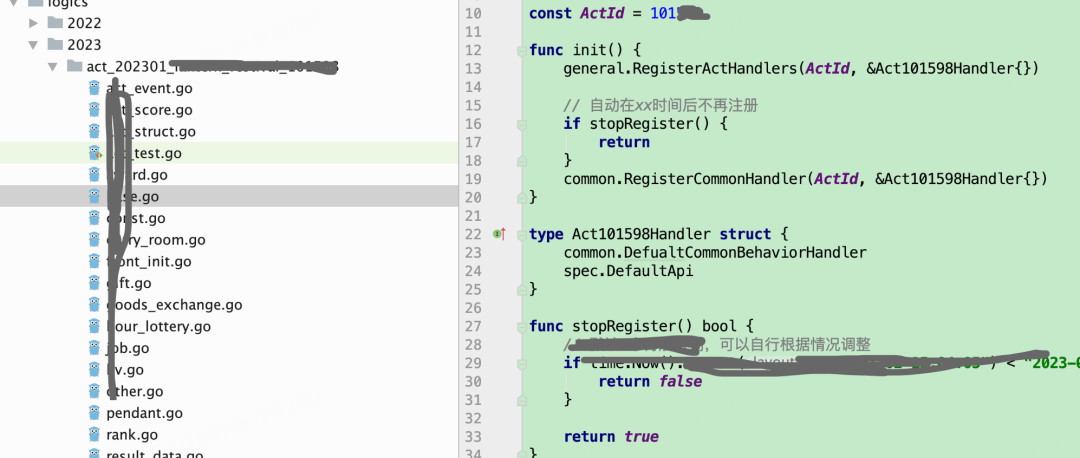Click 'func init()' on line 12
This screenshot has width=1080, height=458.
(576, 50)
